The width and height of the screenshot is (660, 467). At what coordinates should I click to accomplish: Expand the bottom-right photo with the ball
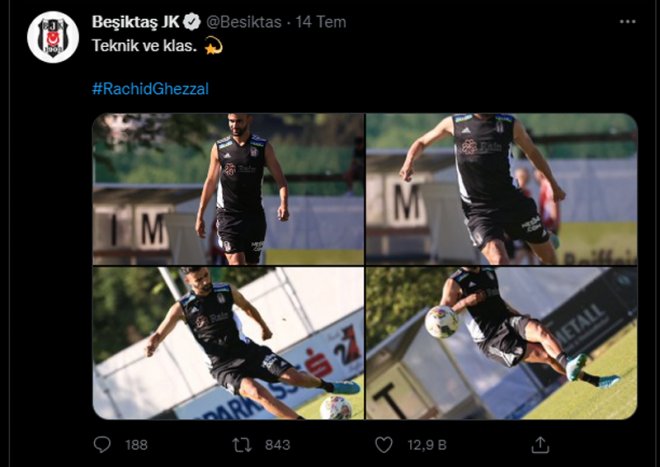[x=501, y=343]
